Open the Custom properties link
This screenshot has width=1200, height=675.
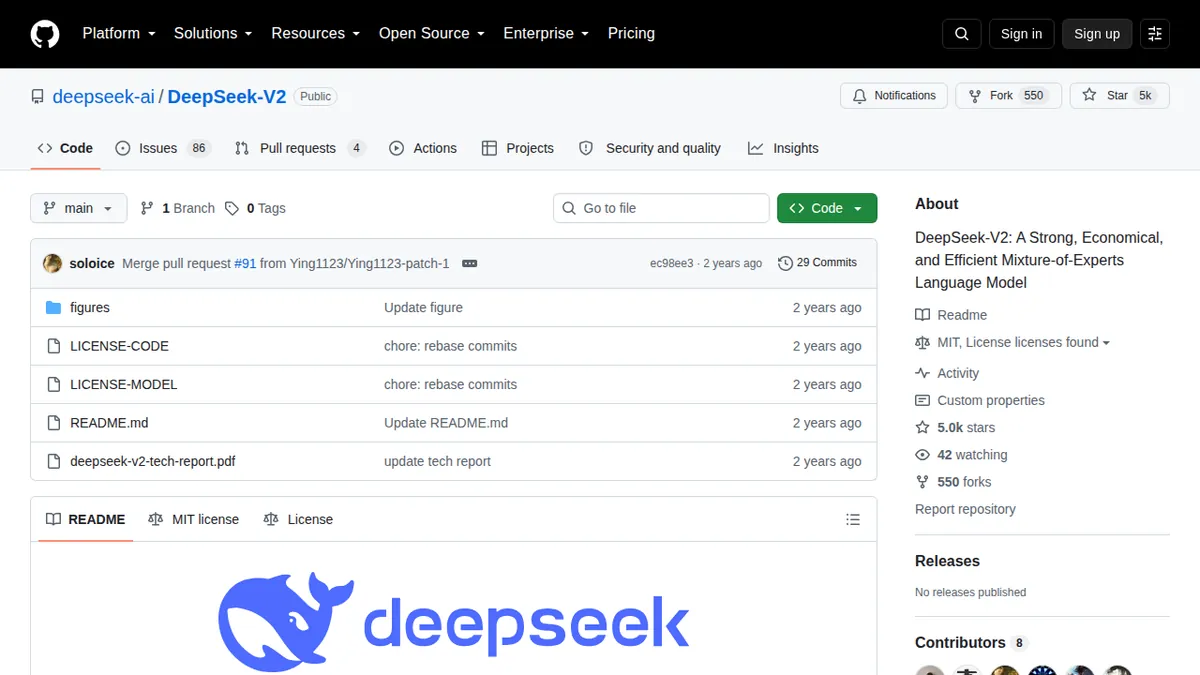click(x=991, y=400)
